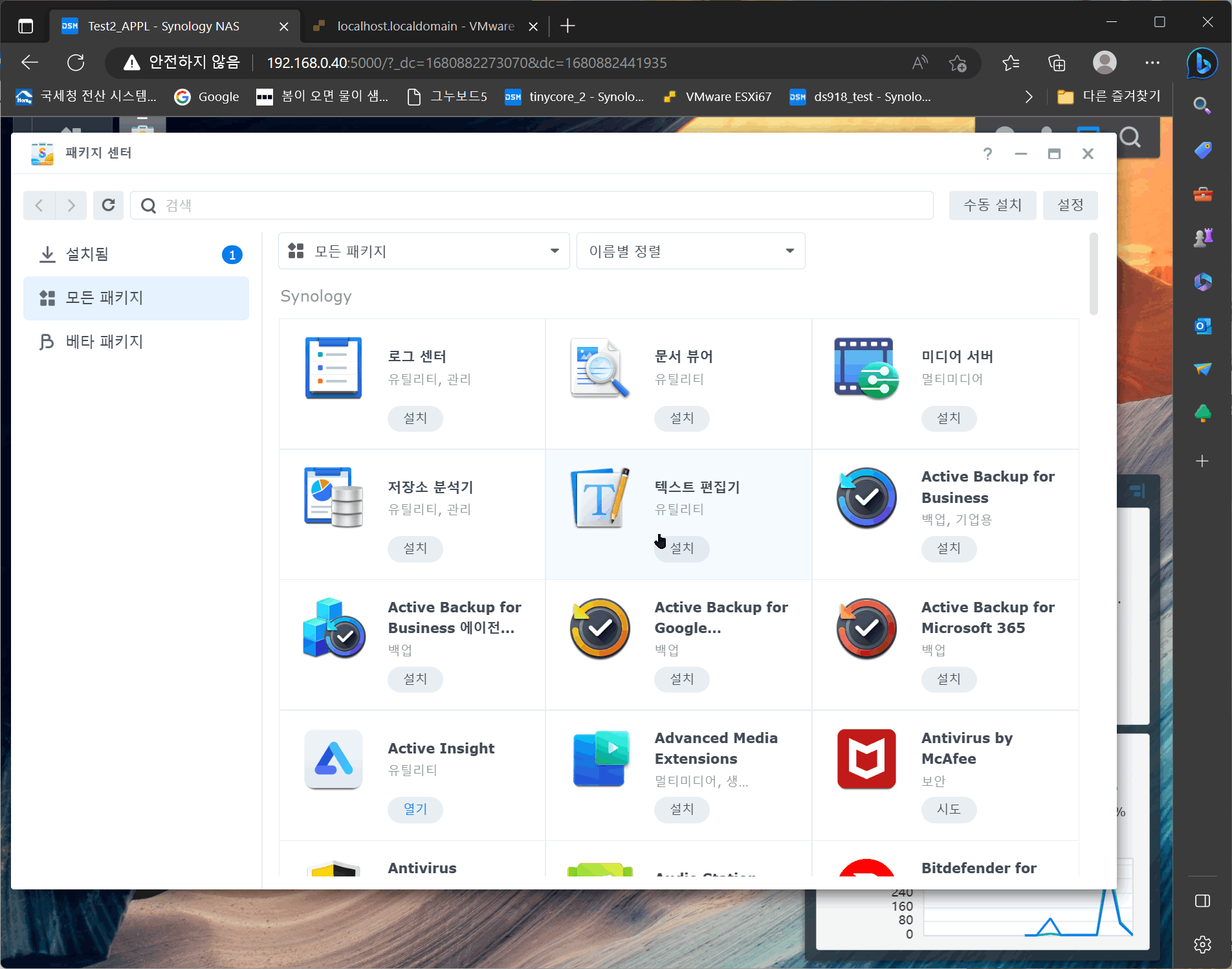
Task: Open the 이름별 정렬 sort dropdown
Action: coord(691,251)
